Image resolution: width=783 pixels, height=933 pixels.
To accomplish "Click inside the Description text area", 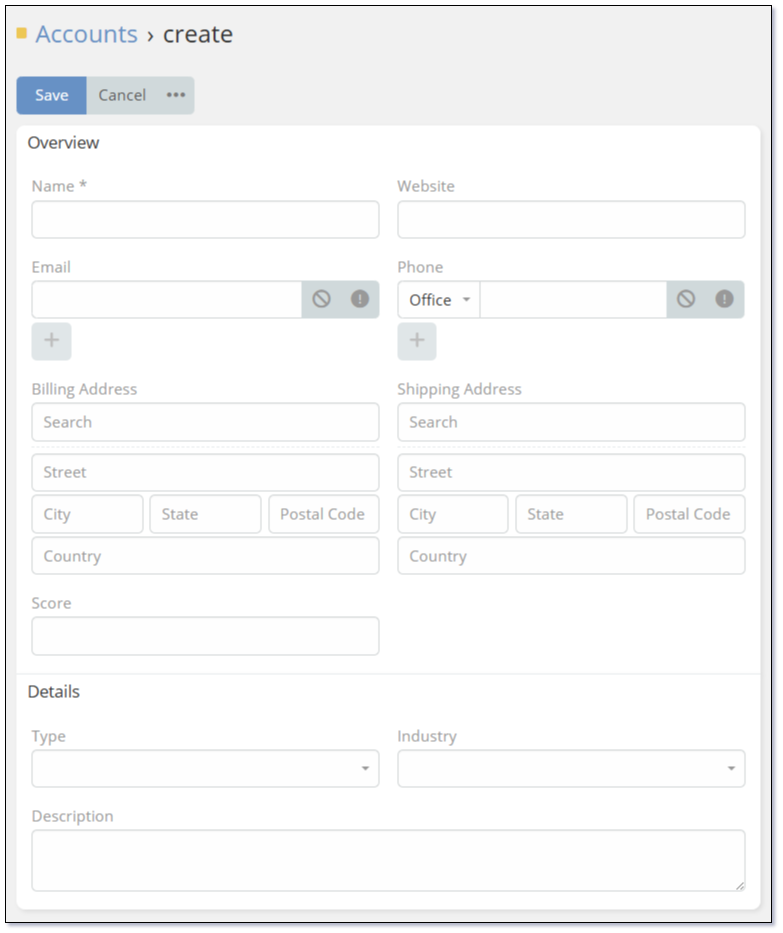I will [x=388, y=860].
